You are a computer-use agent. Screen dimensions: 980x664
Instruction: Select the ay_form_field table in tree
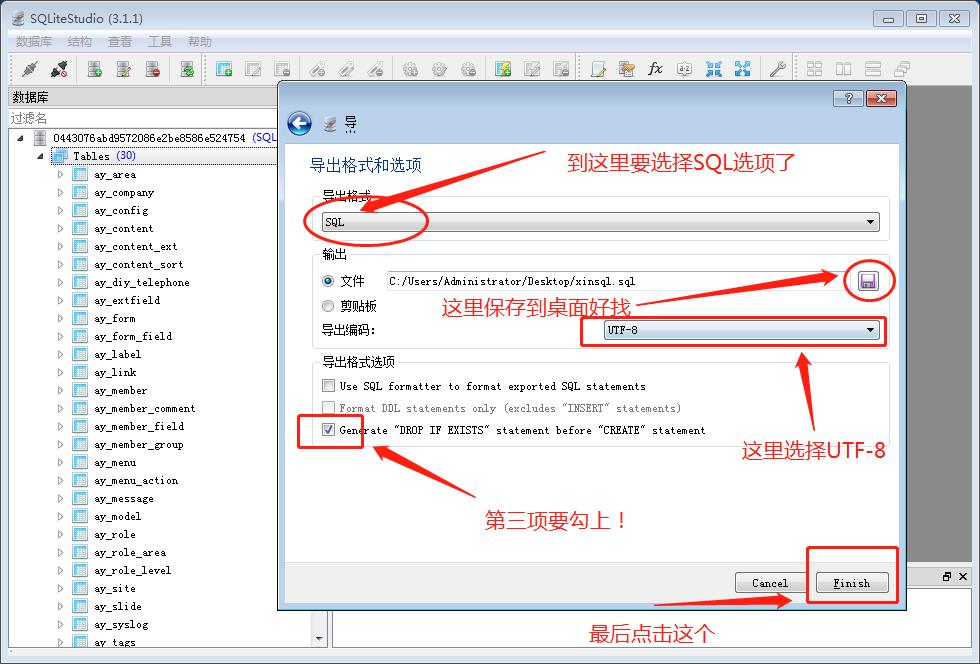click(x=133, y=336)
